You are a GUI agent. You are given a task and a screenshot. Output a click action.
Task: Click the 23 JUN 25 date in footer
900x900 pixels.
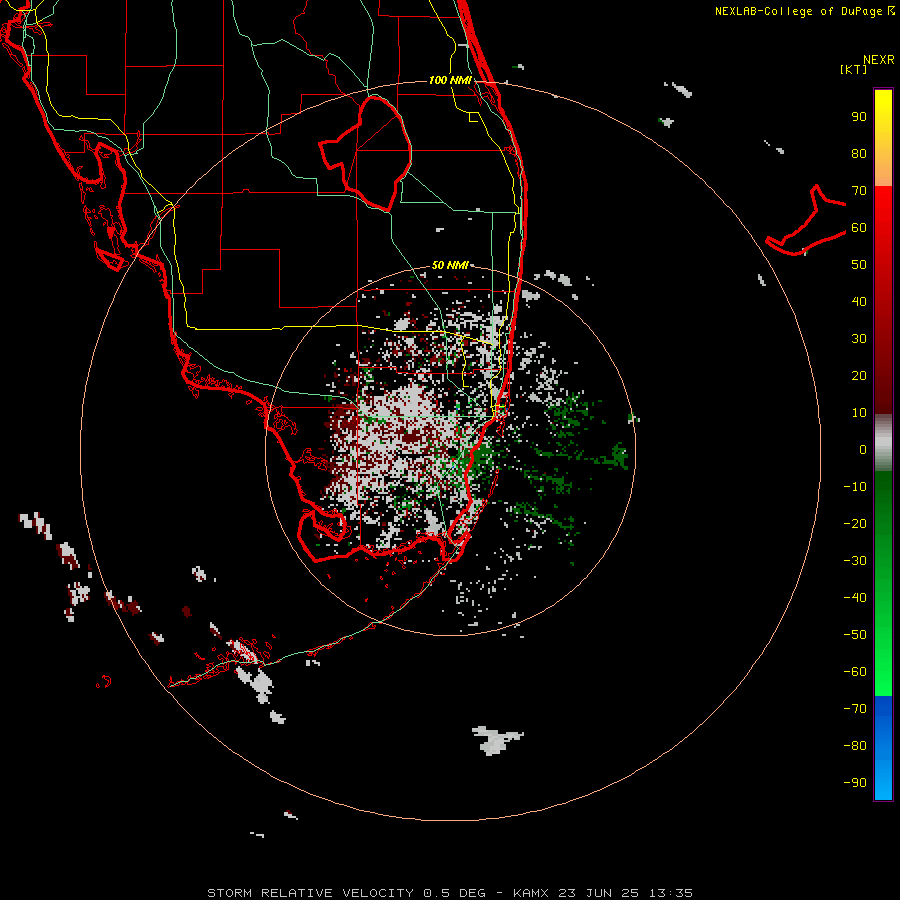click(598, 893)
